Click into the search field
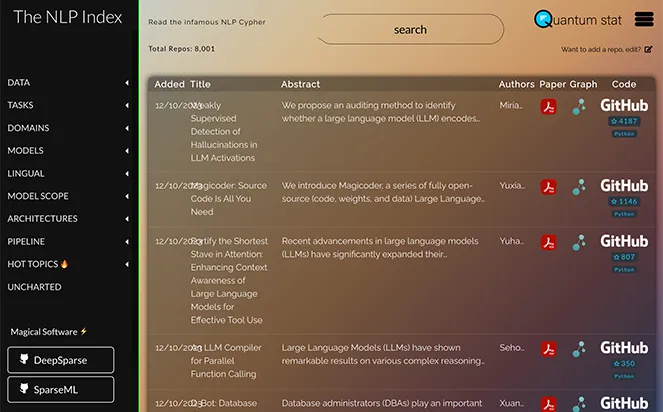Screen dimensions: 663x412 pos(410,29)
